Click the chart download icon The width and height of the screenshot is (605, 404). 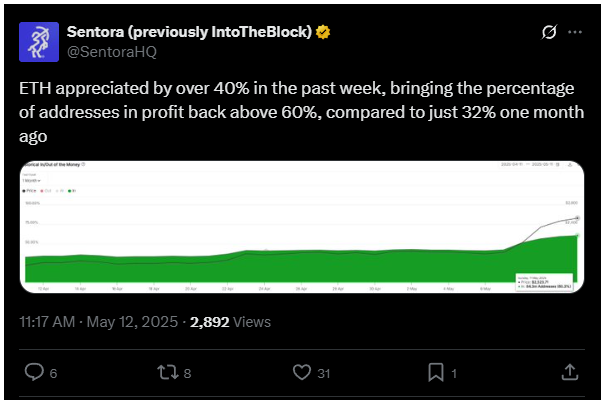[x=570, y=164]
